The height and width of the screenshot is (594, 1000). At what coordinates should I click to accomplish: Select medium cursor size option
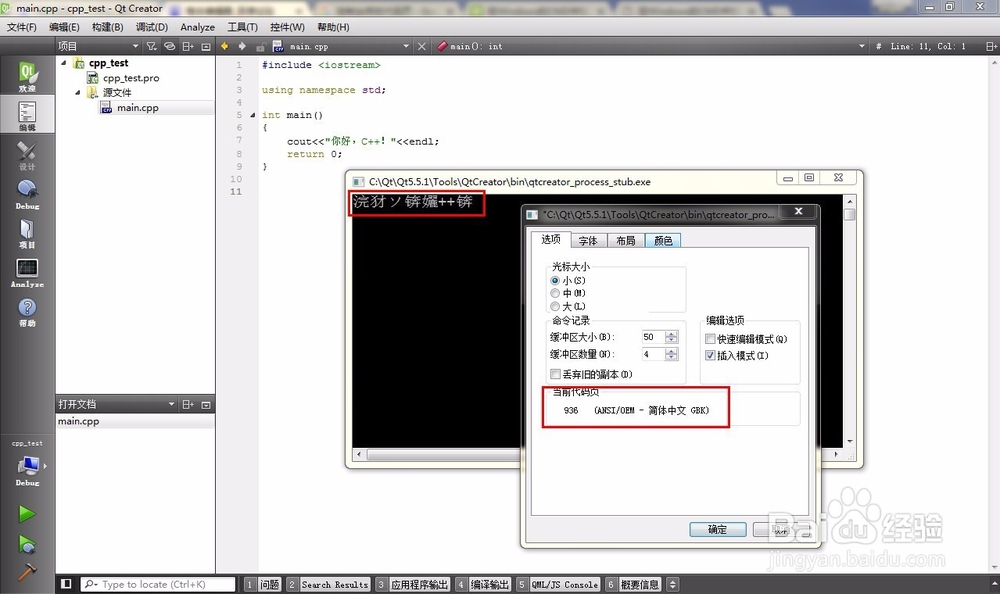(x=555, y=293)
